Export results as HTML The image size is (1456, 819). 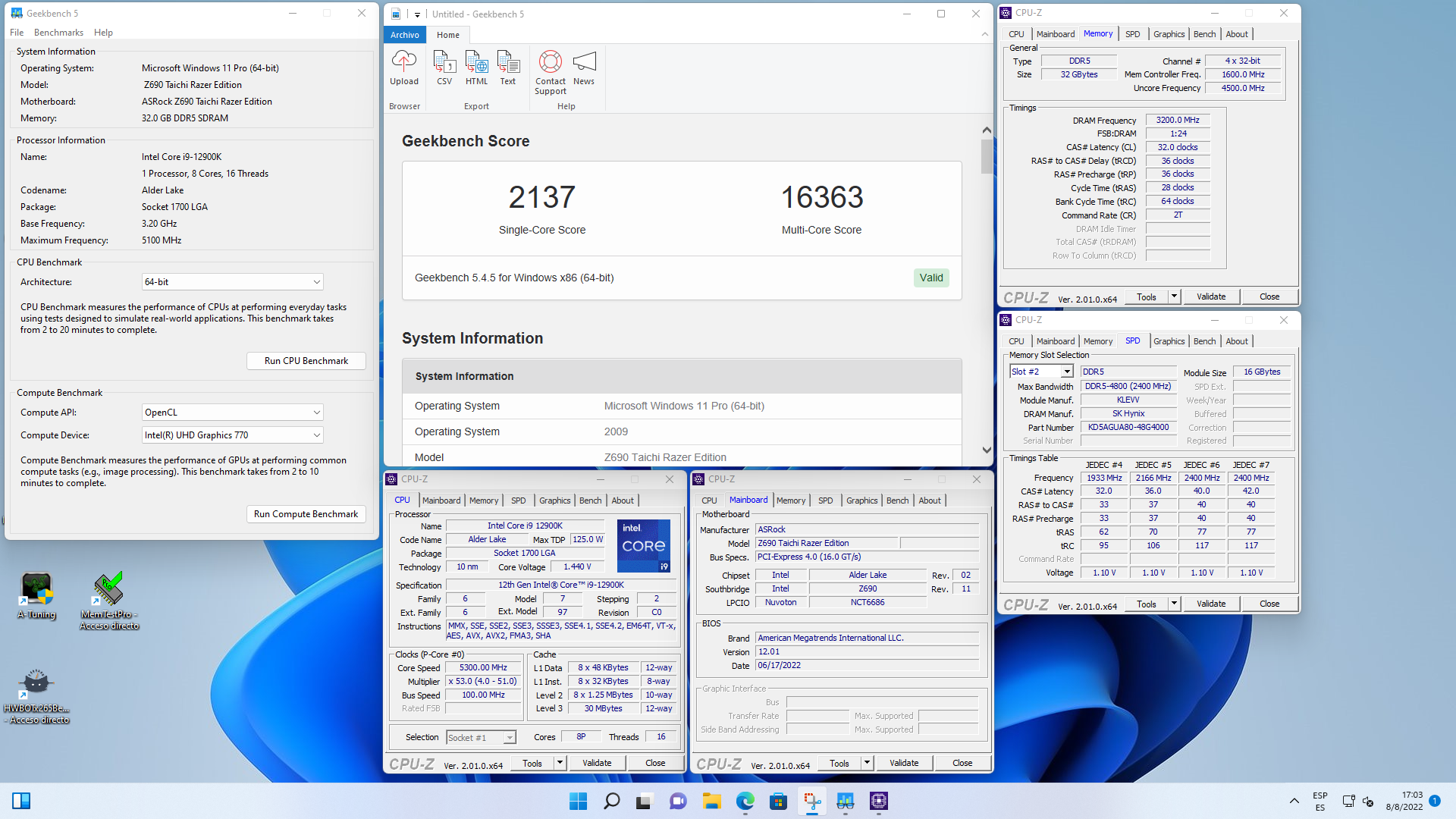476,67
